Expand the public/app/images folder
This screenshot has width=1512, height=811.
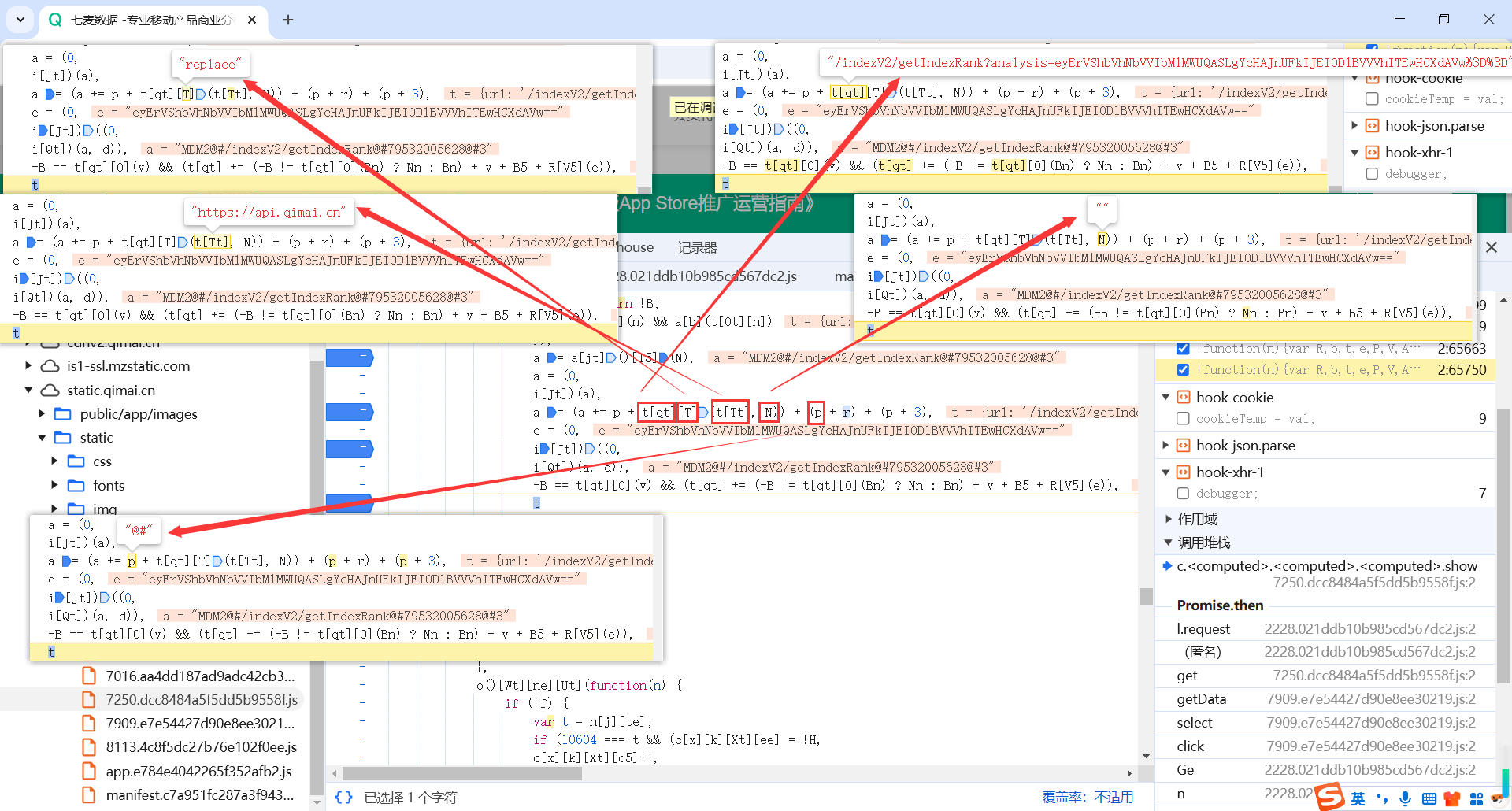tap(42, 413)
